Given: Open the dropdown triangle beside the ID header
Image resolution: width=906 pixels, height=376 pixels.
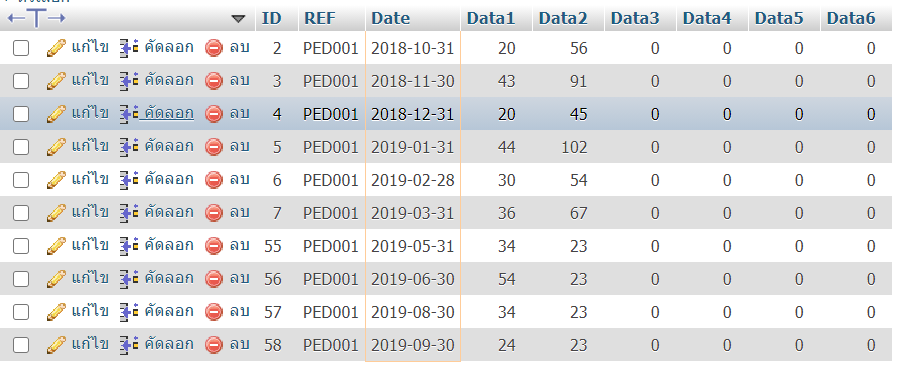Looking at the screenshot, I should pos(238,19).
